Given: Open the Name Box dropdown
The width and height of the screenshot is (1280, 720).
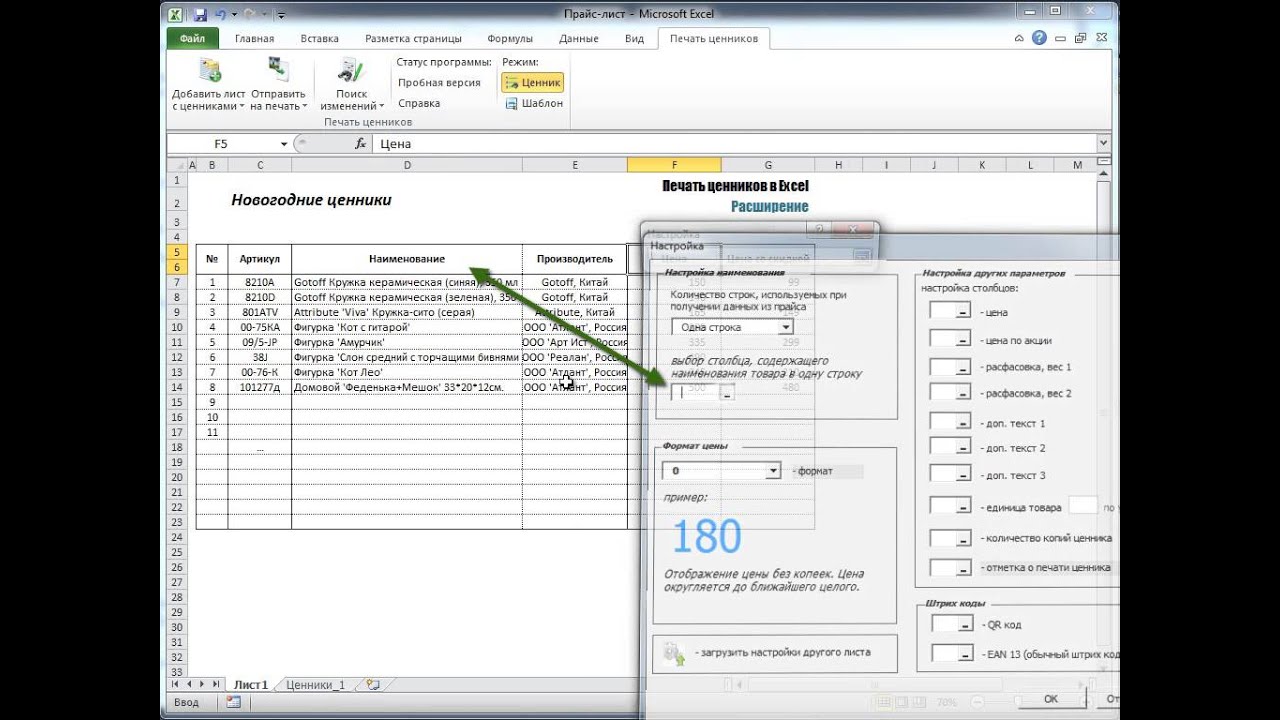Looking at the screenshot, I should 284,144.
